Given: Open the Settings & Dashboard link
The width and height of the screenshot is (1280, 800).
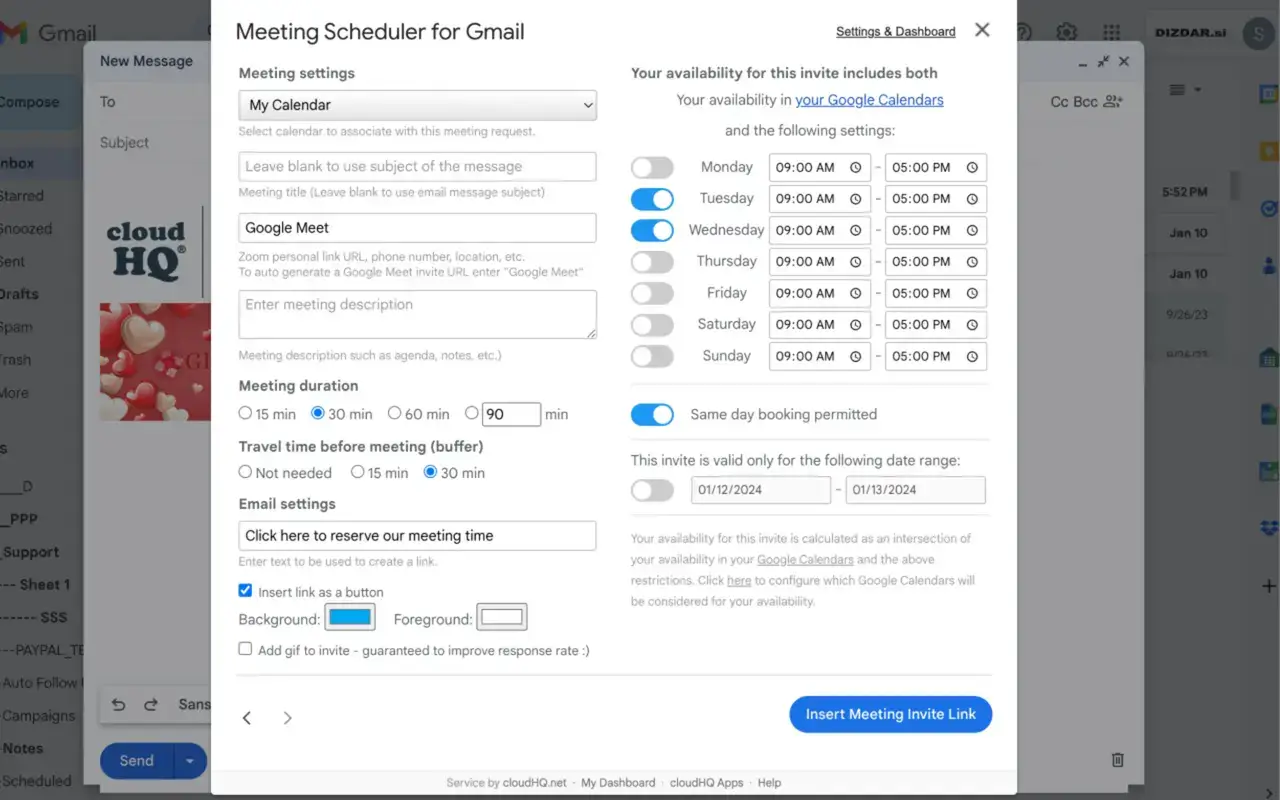Looking at the screenshot, I should click(895, 31).
